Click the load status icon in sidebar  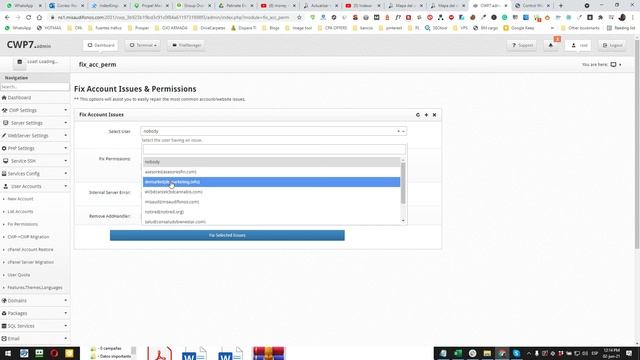[x=19, y=62]
